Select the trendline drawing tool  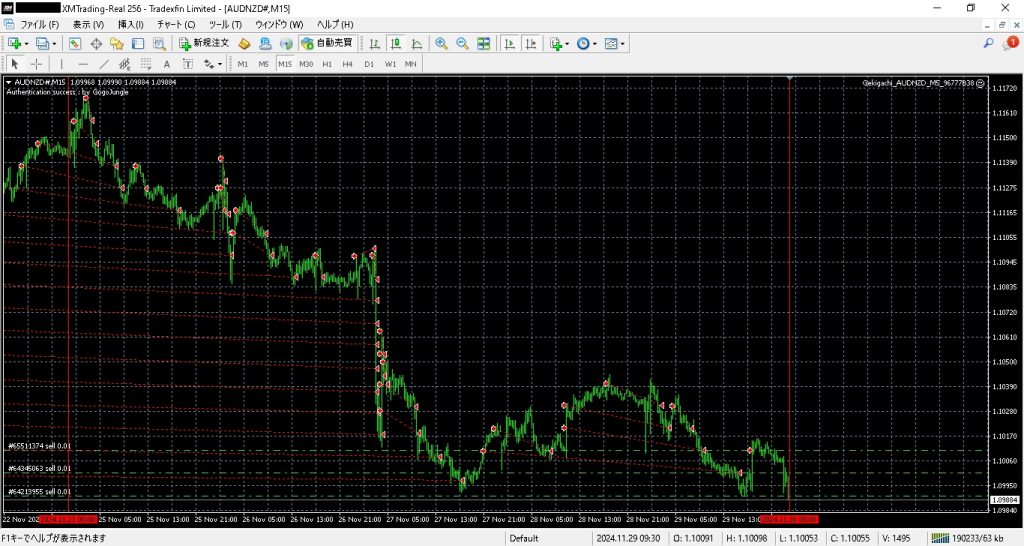coord(103,64)
